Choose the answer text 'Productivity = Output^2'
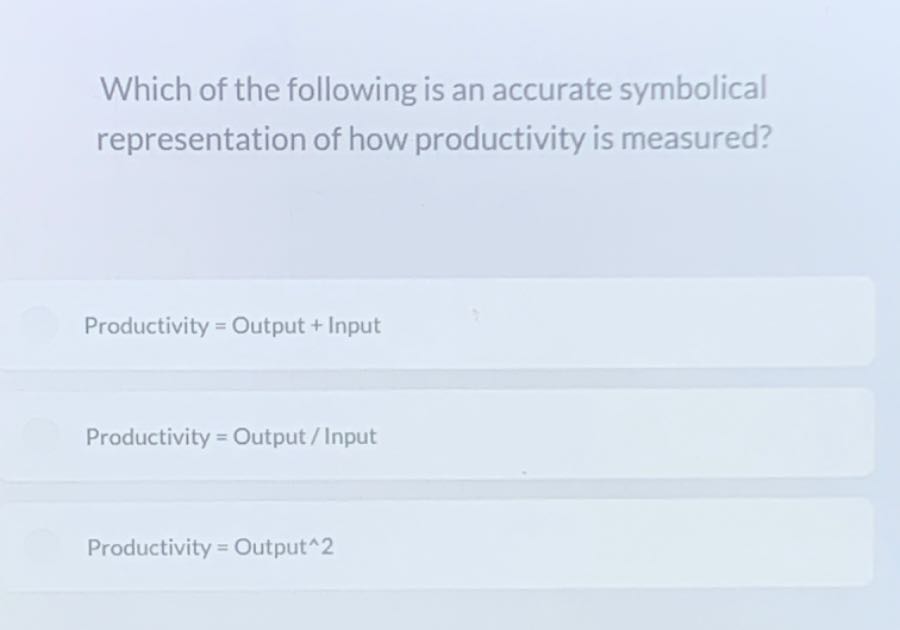This screenshot has width=900, height=630. (210, 547)
